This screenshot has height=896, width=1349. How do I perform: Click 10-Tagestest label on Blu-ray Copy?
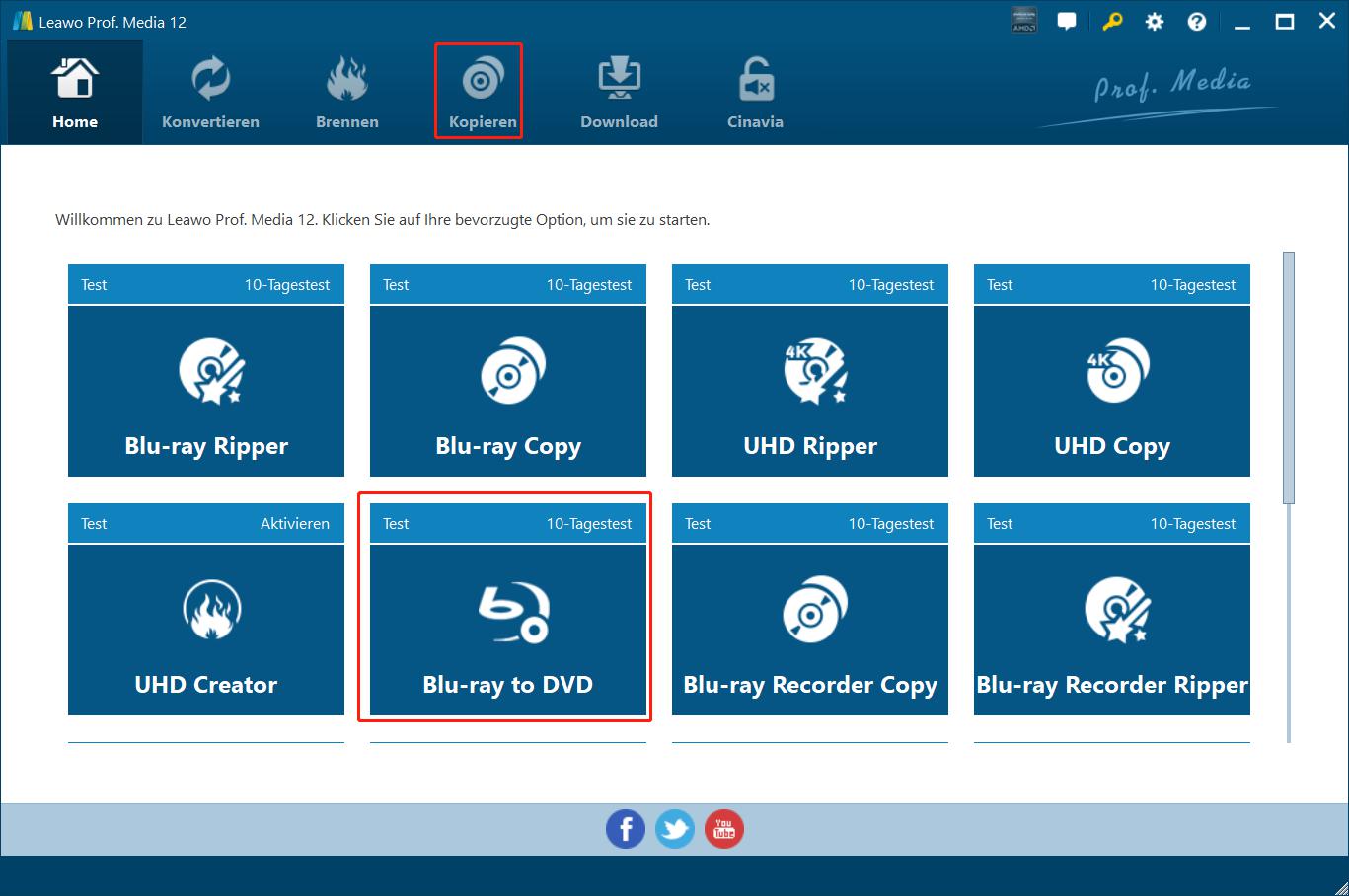pos(589,285)
